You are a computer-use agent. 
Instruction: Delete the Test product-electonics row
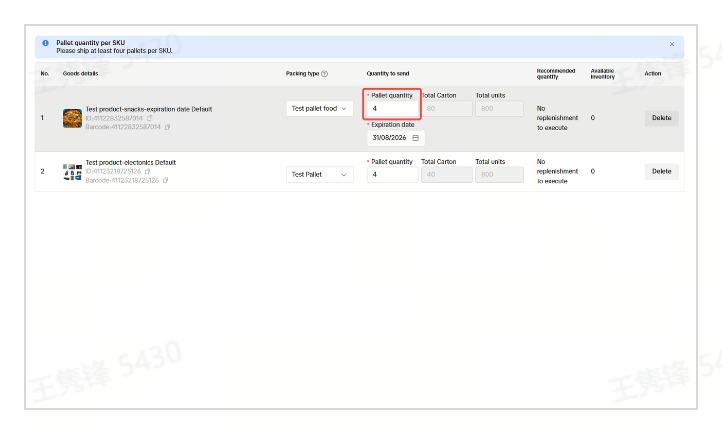(x=661, y=171)
